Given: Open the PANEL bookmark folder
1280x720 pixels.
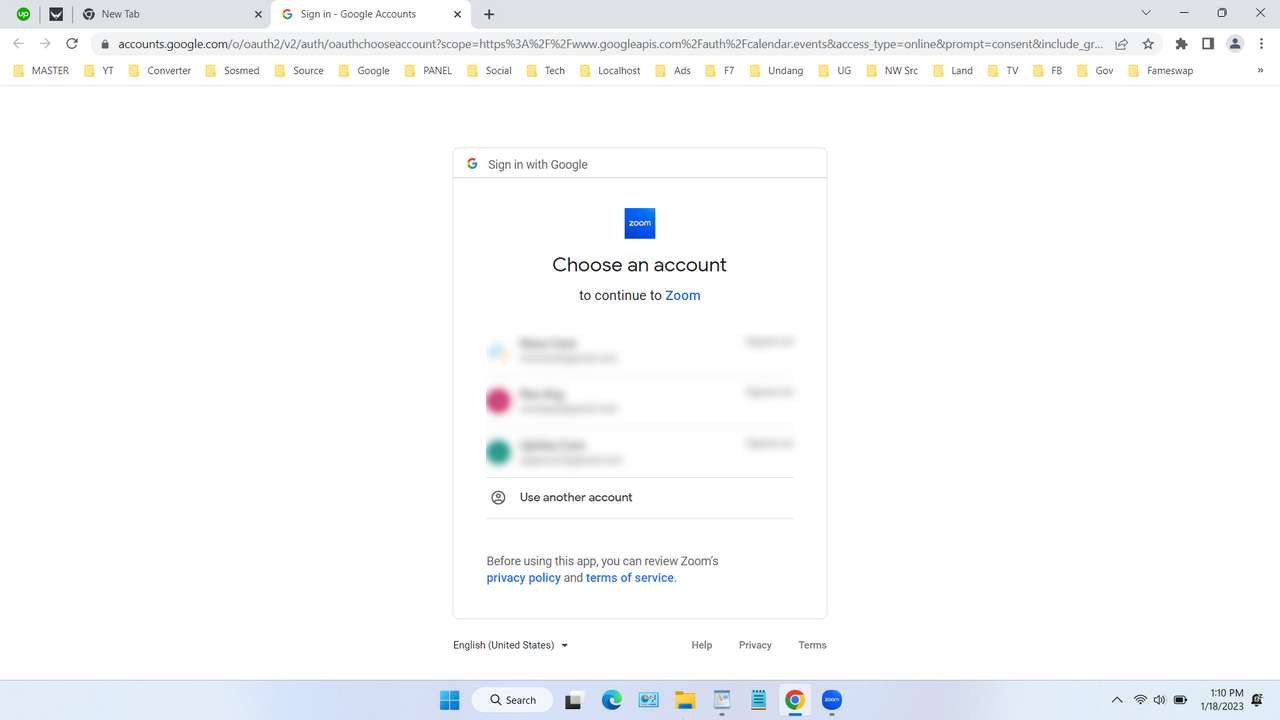Looking at the screenshot, I should point(429,71).
